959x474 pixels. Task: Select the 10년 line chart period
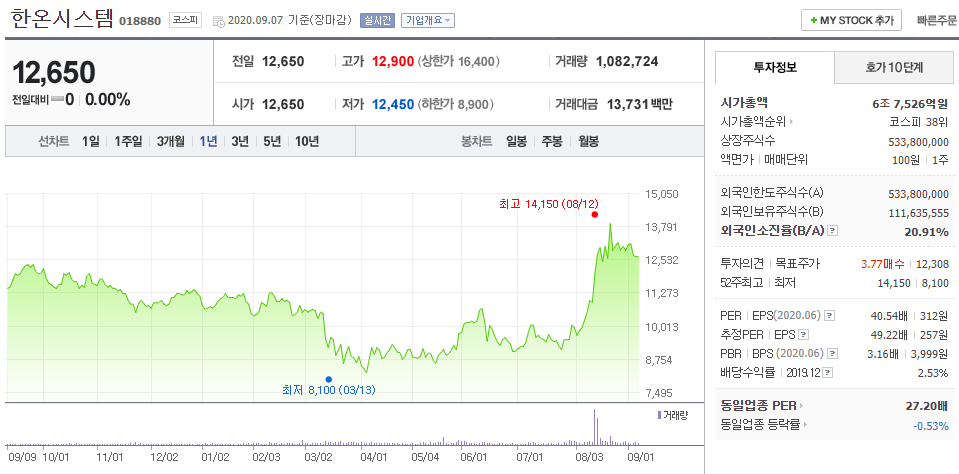pos(307,141)
